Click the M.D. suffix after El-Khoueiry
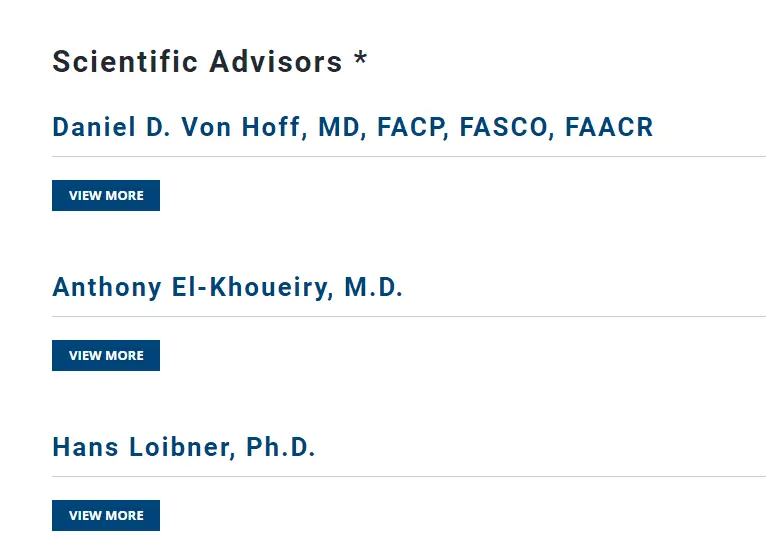This screenshot has width=766, height=555. click(373, 288)
